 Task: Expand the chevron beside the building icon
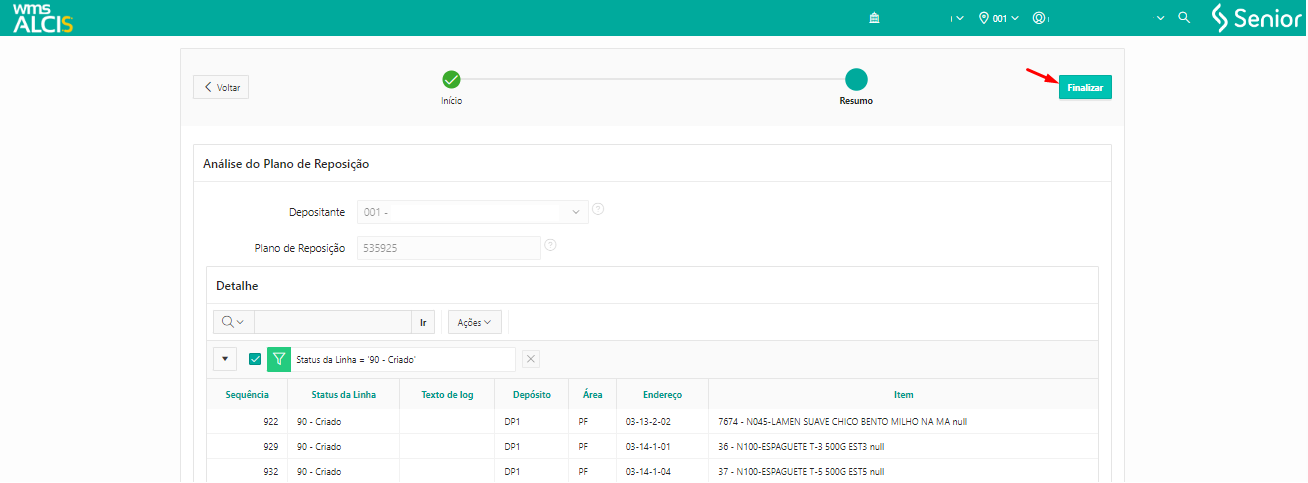(x=959, y=18)
